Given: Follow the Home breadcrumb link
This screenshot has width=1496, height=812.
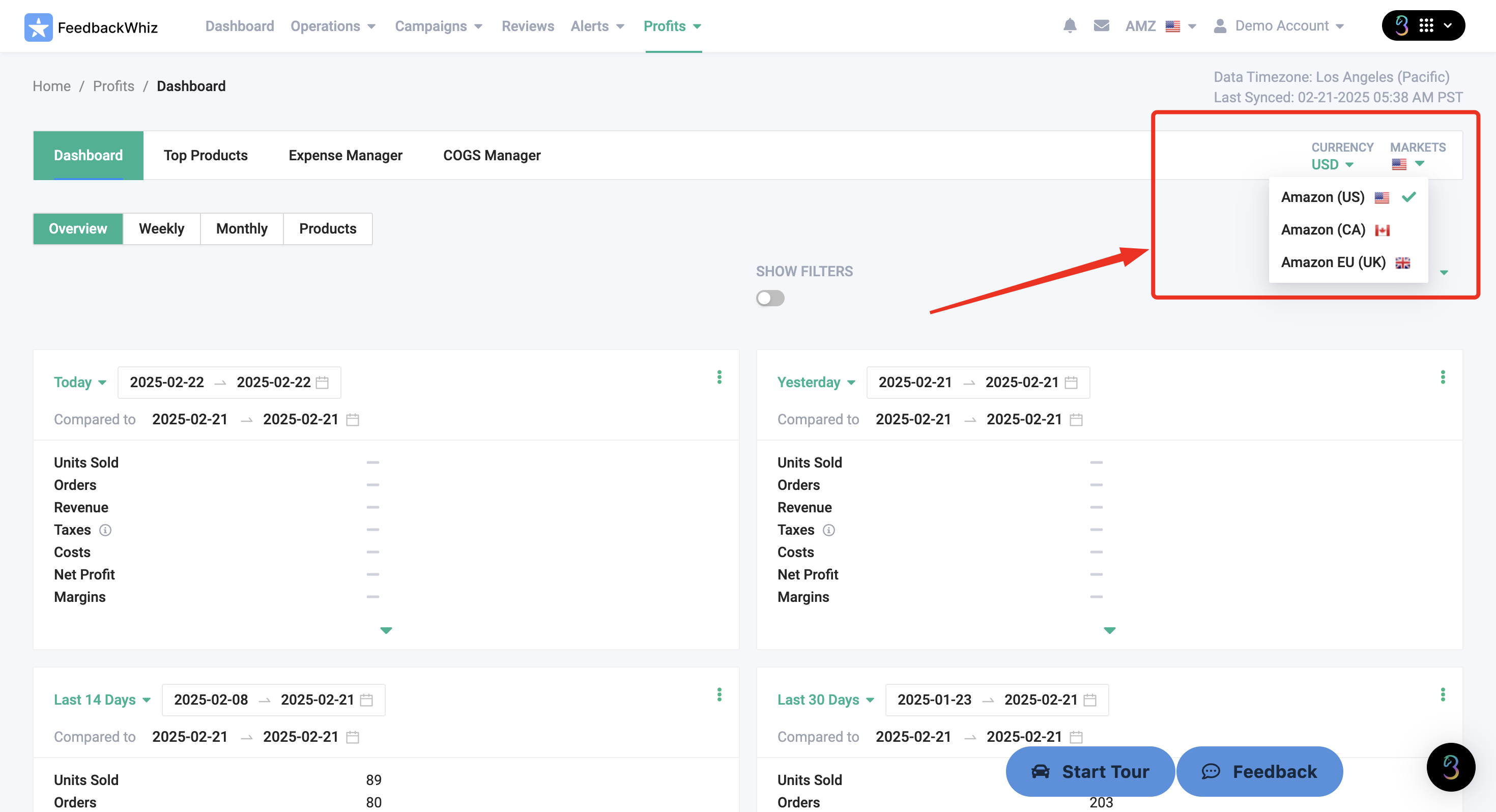Looking at the screenshot, I should tap(52, 86).
